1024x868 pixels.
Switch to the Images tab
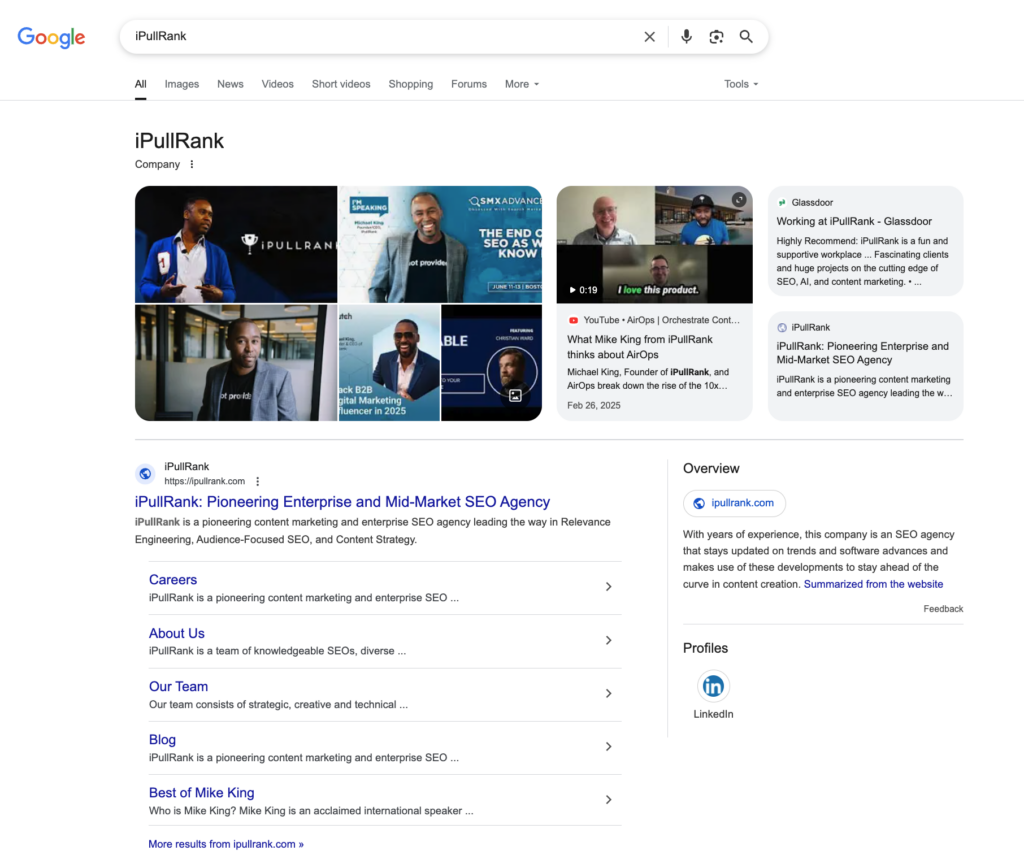[x=182, y=84]
